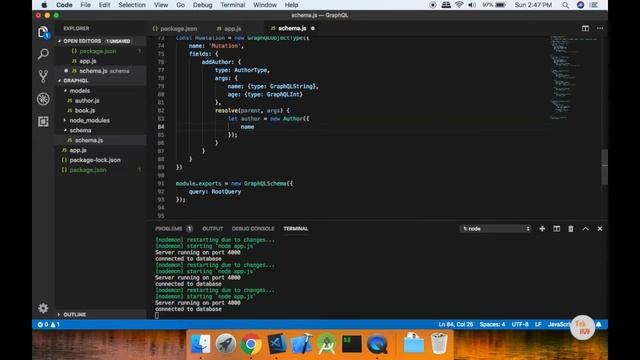Change line ending via 'LF'
640x360 pixels.
tap(538, 324)
